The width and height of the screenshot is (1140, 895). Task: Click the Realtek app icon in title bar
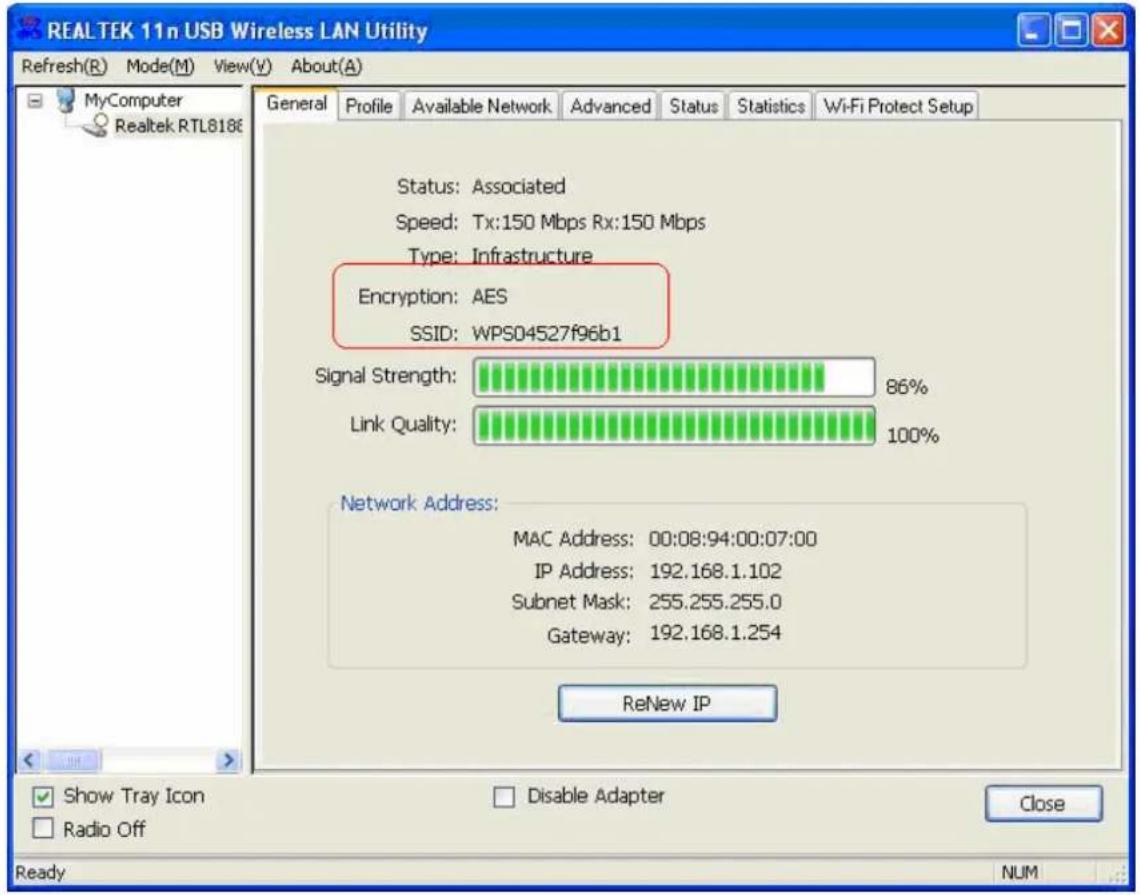28,28
